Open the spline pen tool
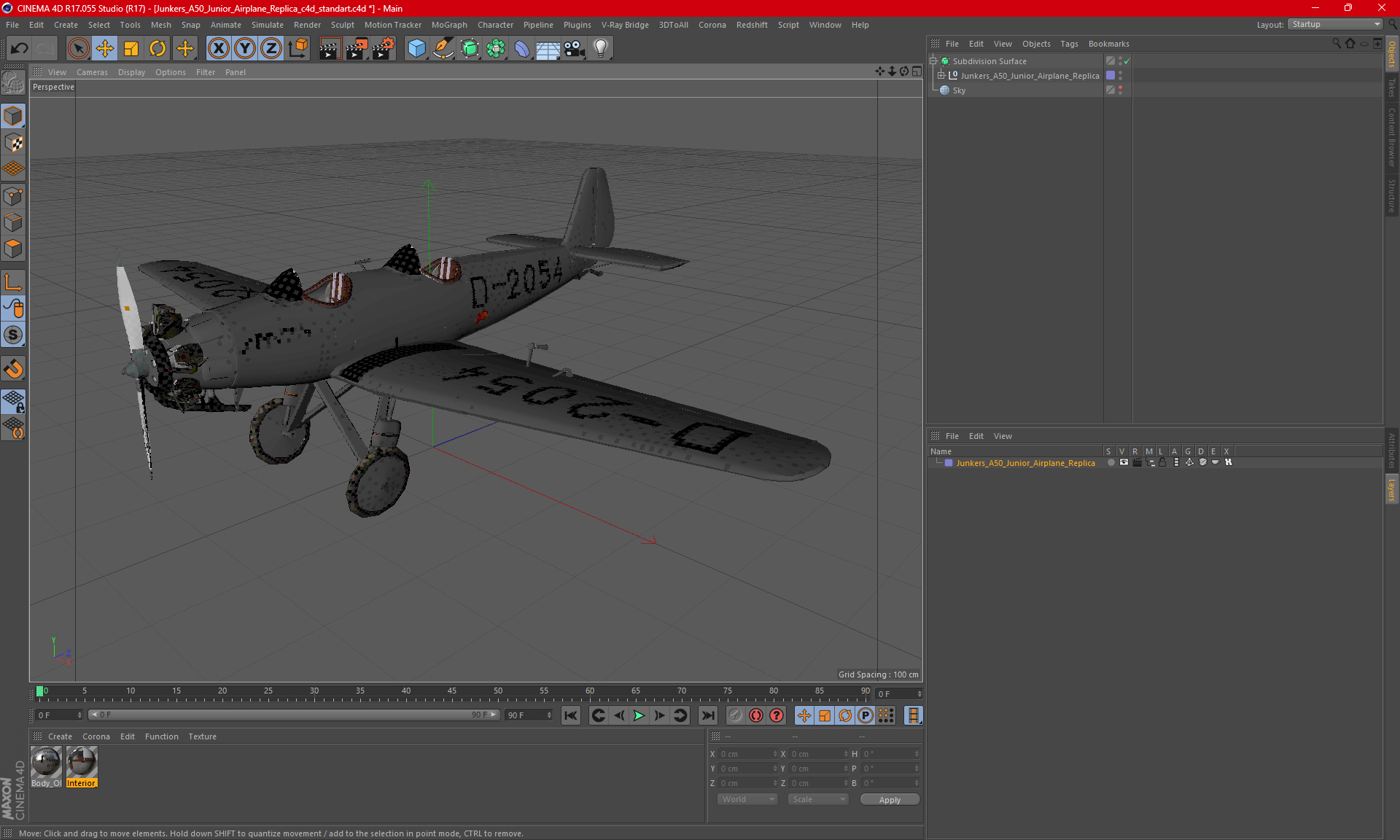The height and width of the screenshot is (840, 1400). point(443,49)
